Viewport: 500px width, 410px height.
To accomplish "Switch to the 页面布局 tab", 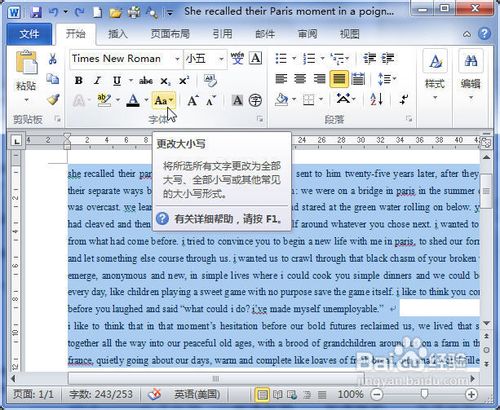I will pos(170,34).
